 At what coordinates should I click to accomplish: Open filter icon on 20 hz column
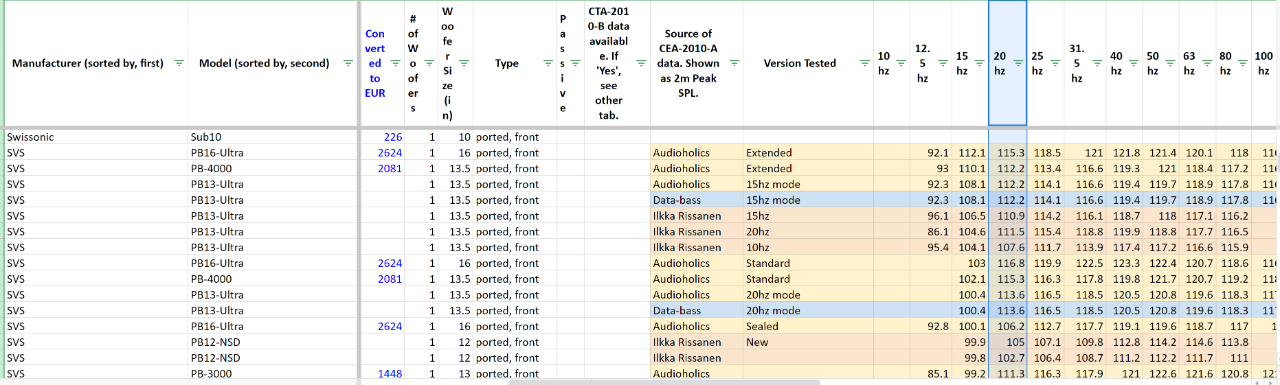point(1018,63)
